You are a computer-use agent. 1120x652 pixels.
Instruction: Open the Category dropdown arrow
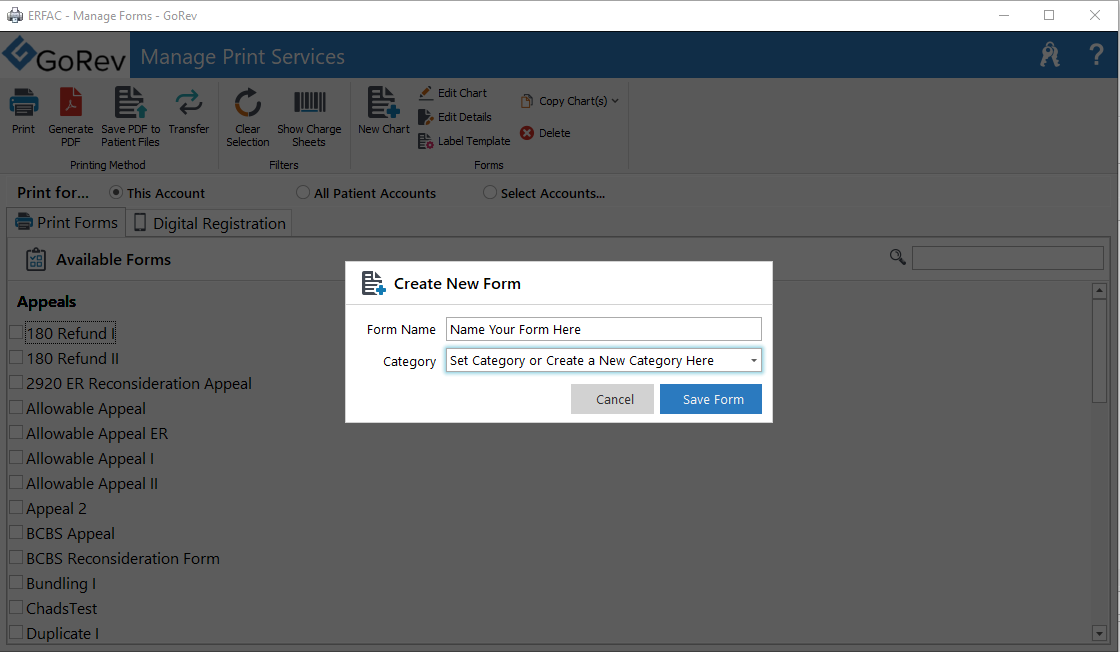[754, 361]
